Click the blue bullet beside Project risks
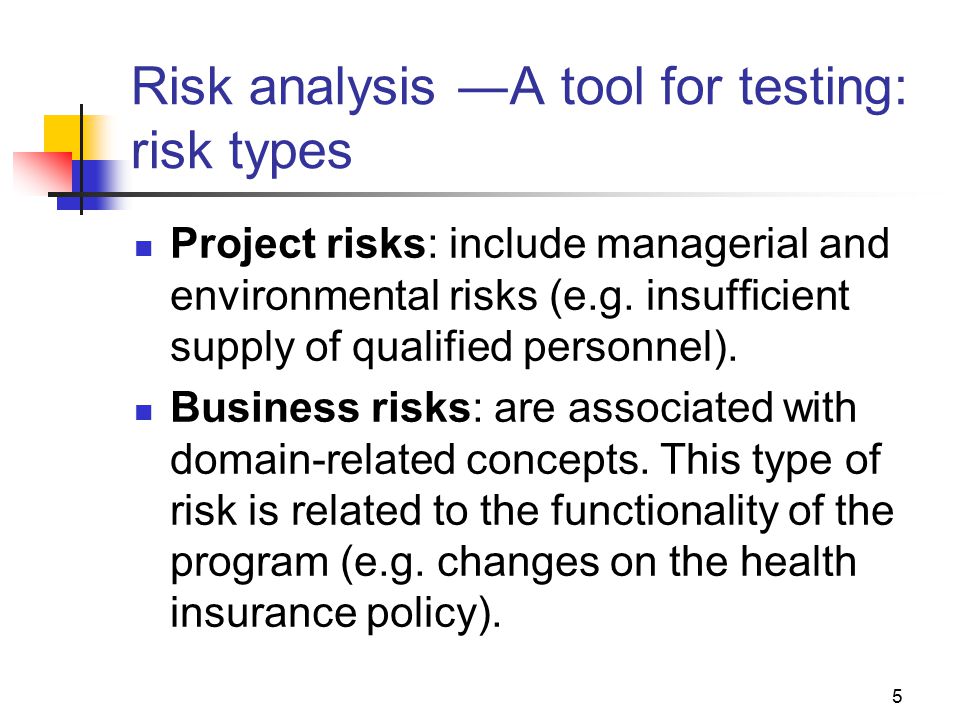The height and width of the screenshot is (720, 960). [x=144, y=248]
